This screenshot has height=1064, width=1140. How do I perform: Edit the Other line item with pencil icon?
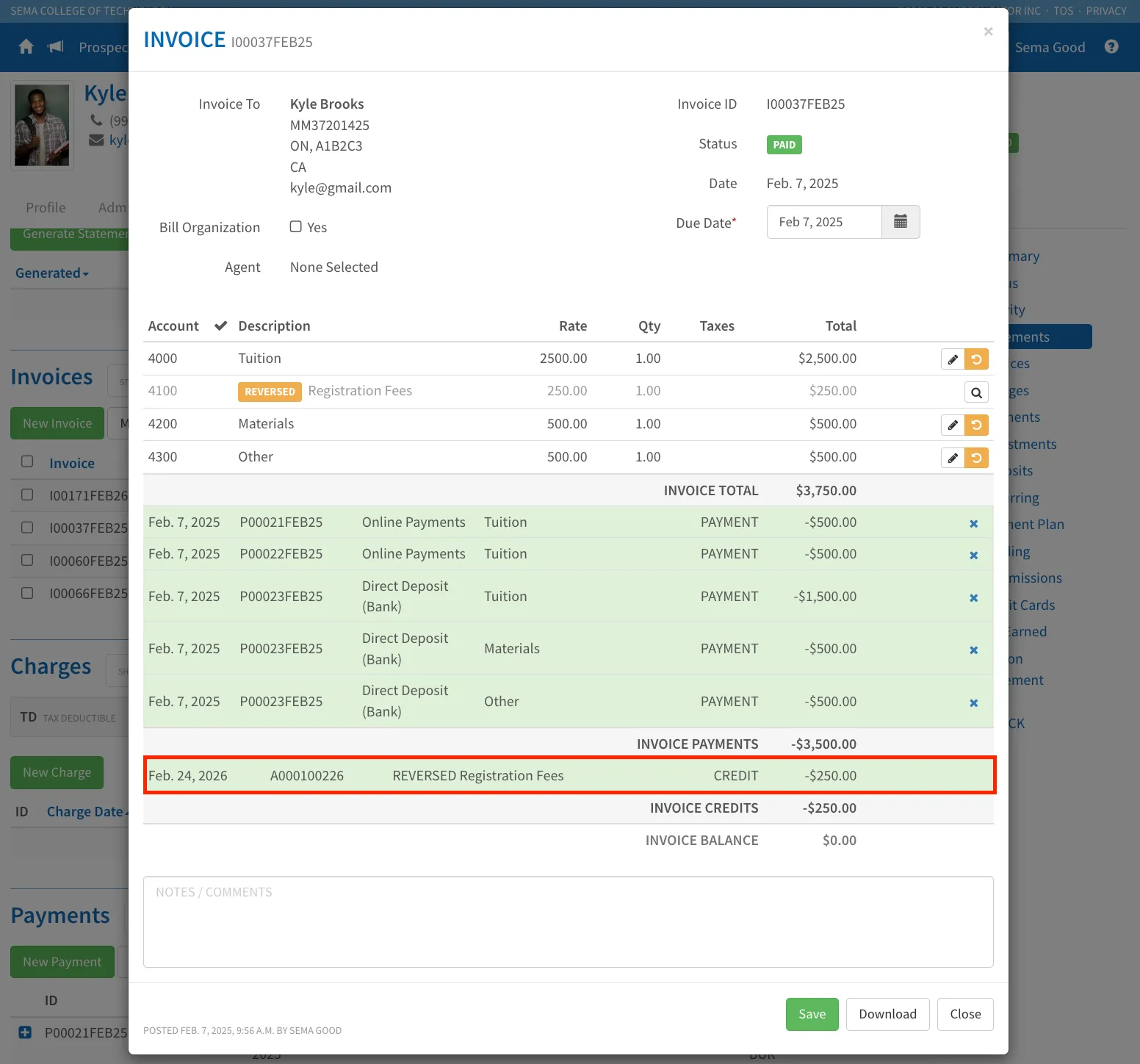click(953, 458)
